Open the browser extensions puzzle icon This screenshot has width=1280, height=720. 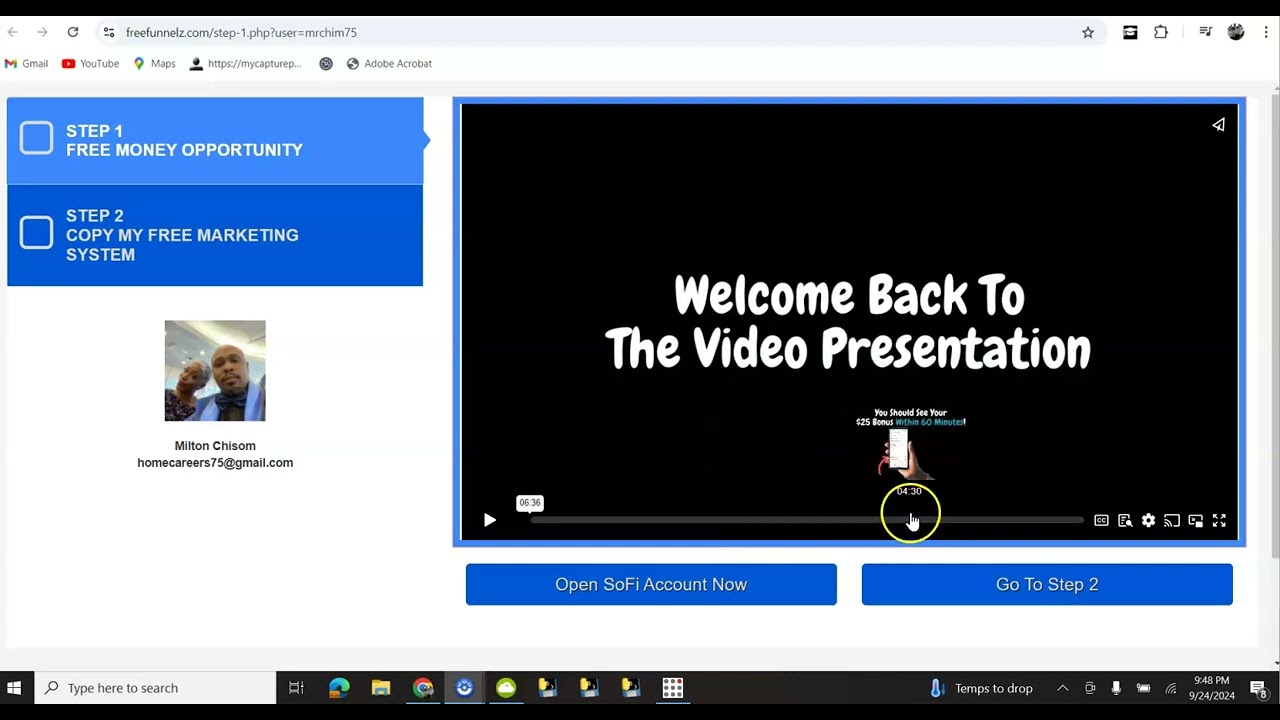click(x=1161, y=32)
